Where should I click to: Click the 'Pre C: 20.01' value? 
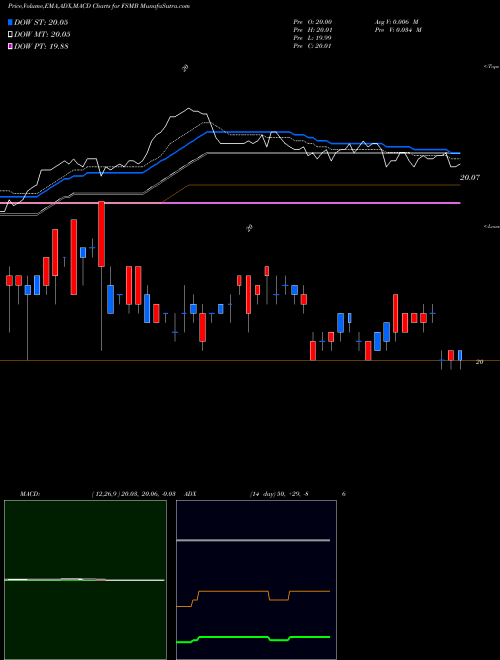(312, 46)
